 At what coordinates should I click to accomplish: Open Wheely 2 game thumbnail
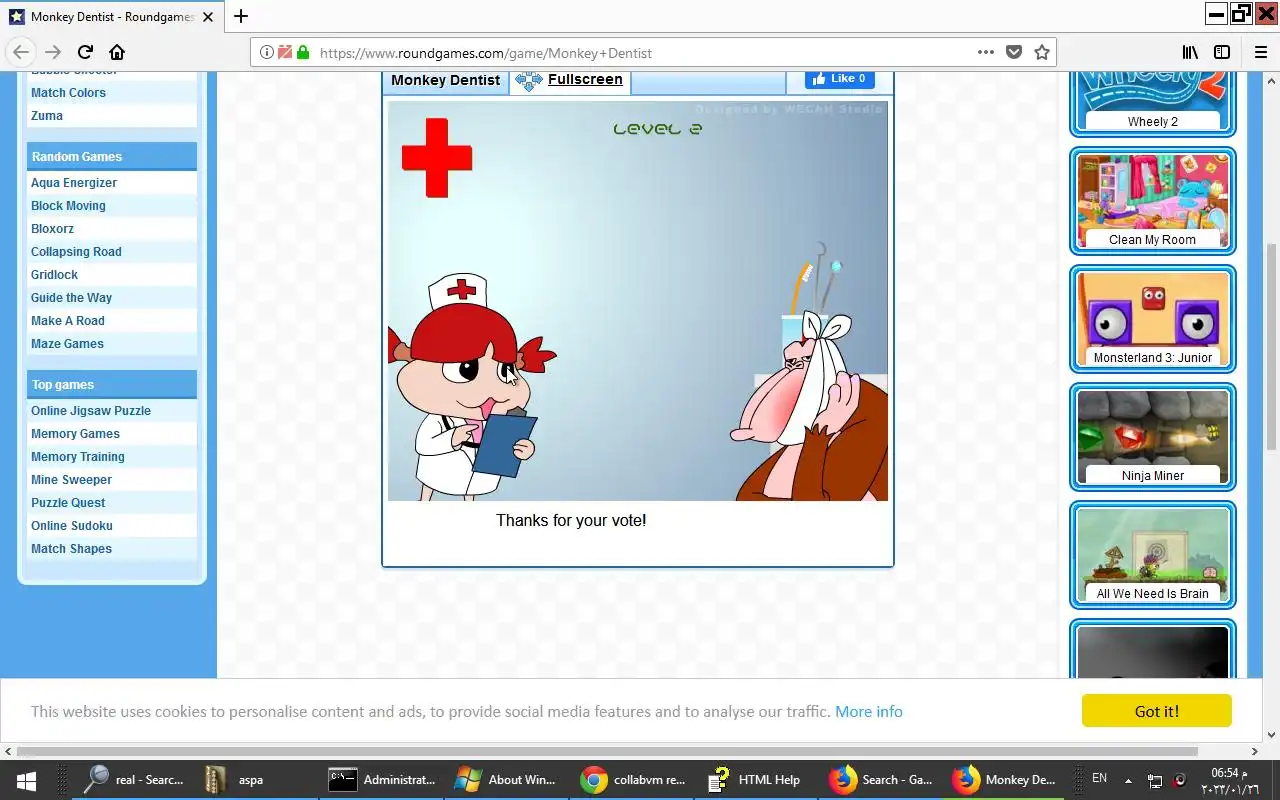coord(1153,102)
